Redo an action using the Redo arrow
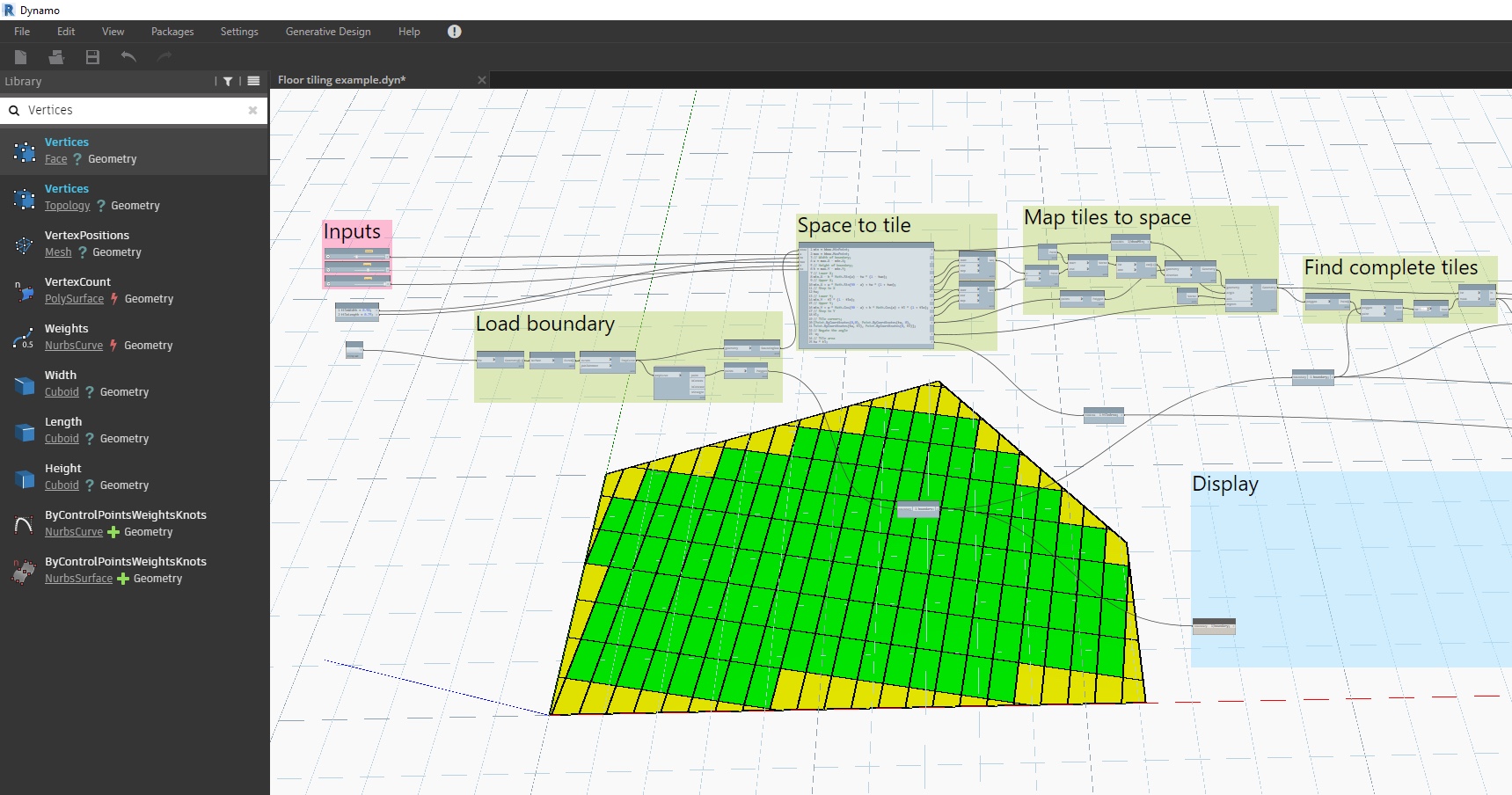Image resolution: width=1512 pixels, height=795 pixels. (x=164, y=56)
